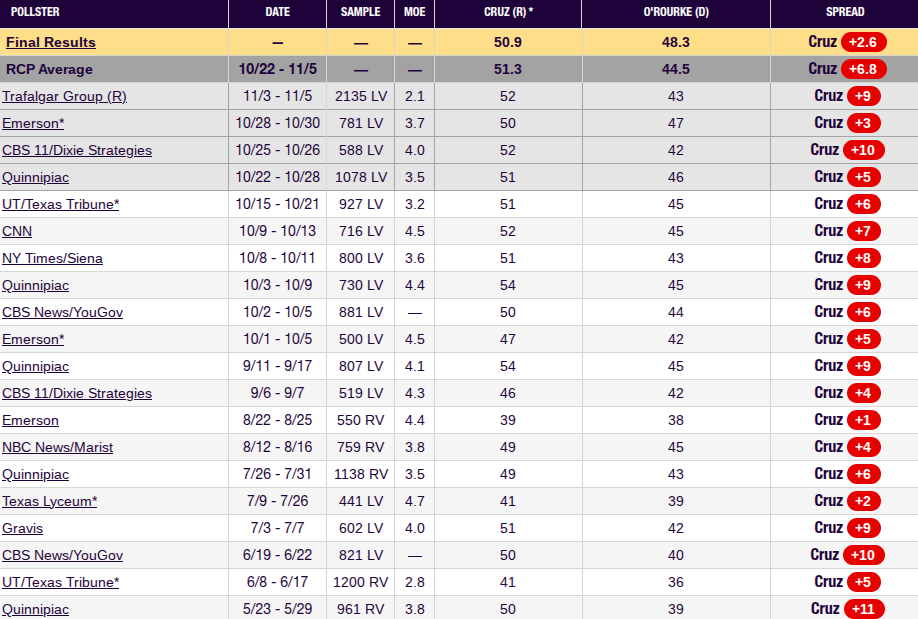
Task: Open the Gravis poll link
Action: pos(22,528)
